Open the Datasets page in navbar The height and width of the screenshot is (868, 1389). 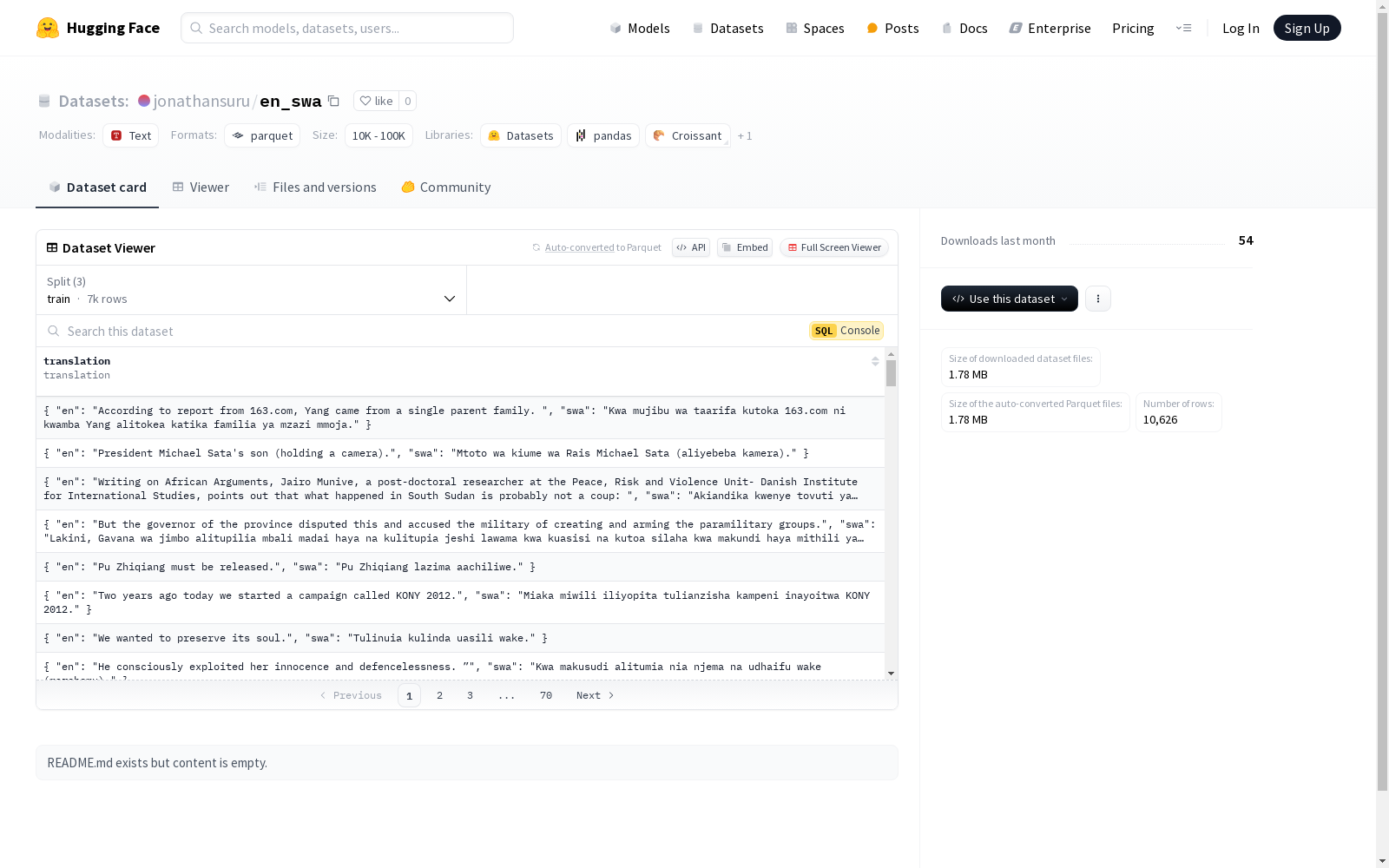click(x=727, y=28)
